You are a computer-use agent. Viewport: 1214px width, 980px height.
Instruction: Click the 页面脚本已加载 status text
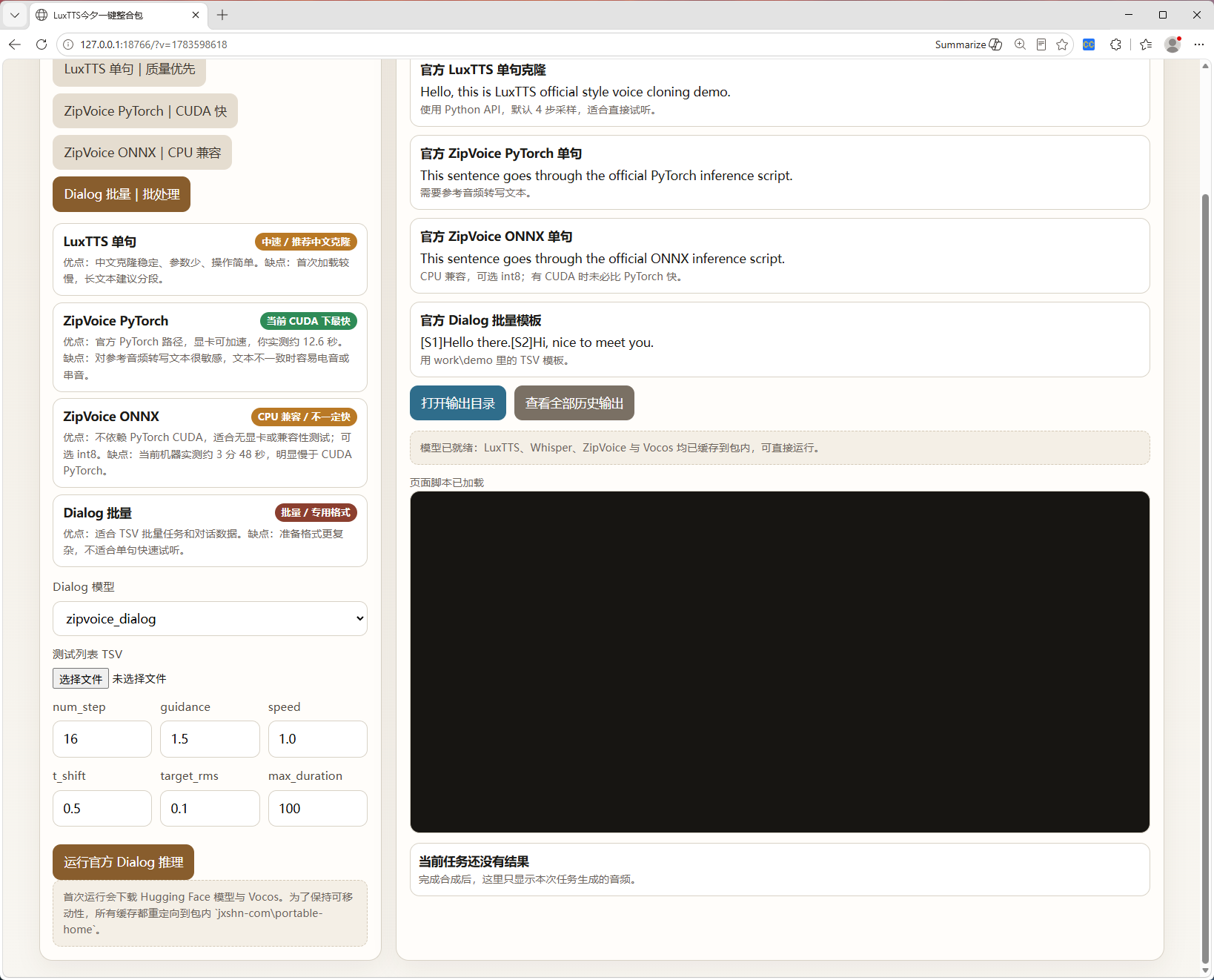[447, 483]
